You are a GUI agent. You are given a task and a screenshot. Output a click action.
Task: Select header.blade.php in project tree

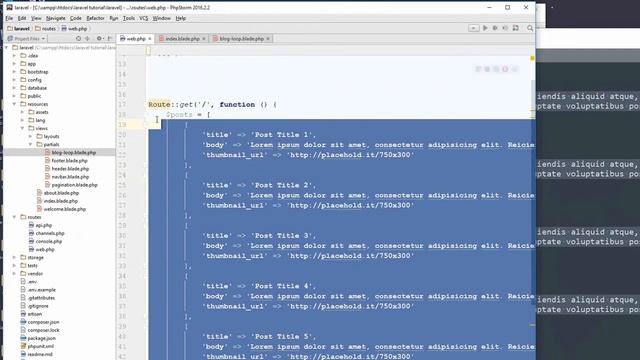pos(70,169)
